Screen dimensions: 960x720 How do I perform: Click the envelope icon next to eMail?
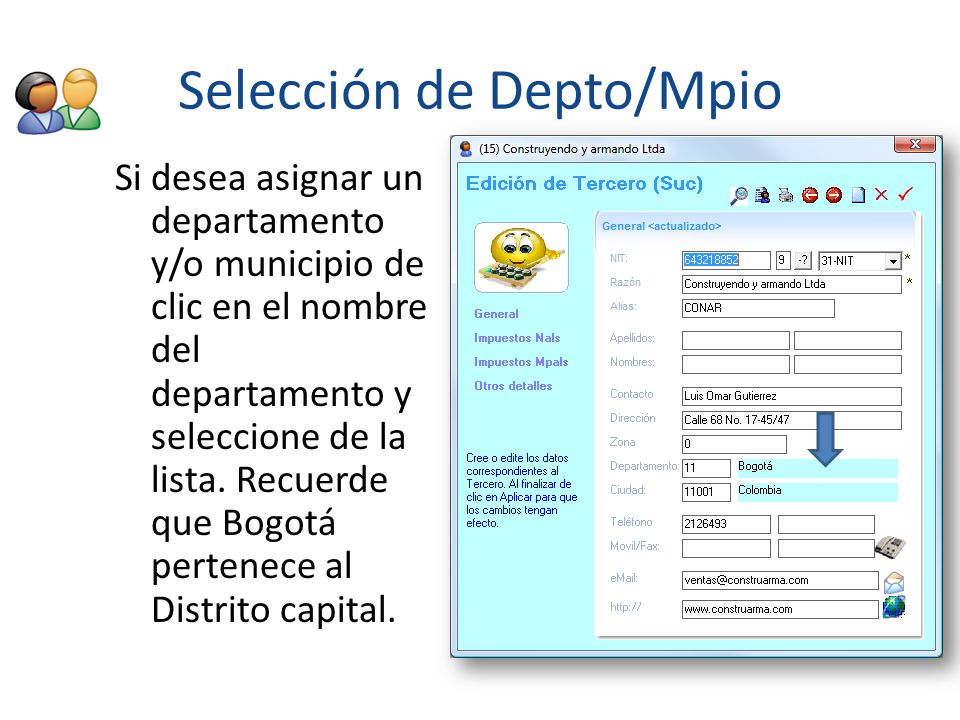(x=894, y=582)
